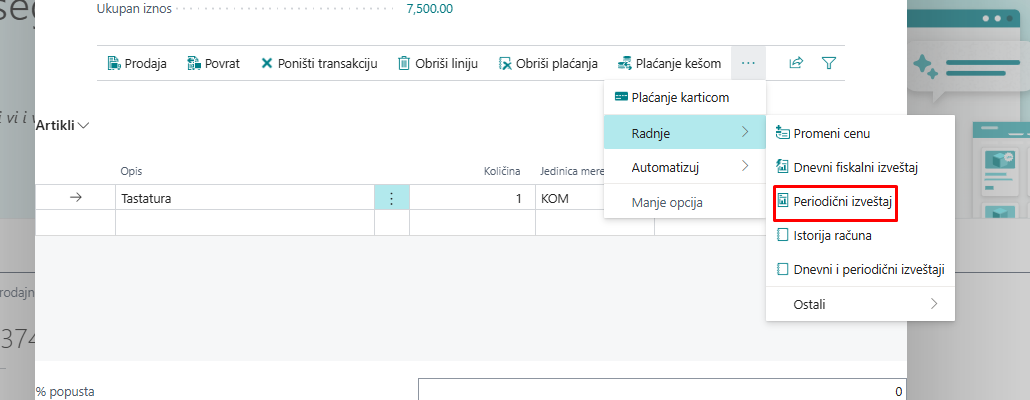Expand the Ostali submenu
This screenshot has height=400, width=1030.
[860, 303]
